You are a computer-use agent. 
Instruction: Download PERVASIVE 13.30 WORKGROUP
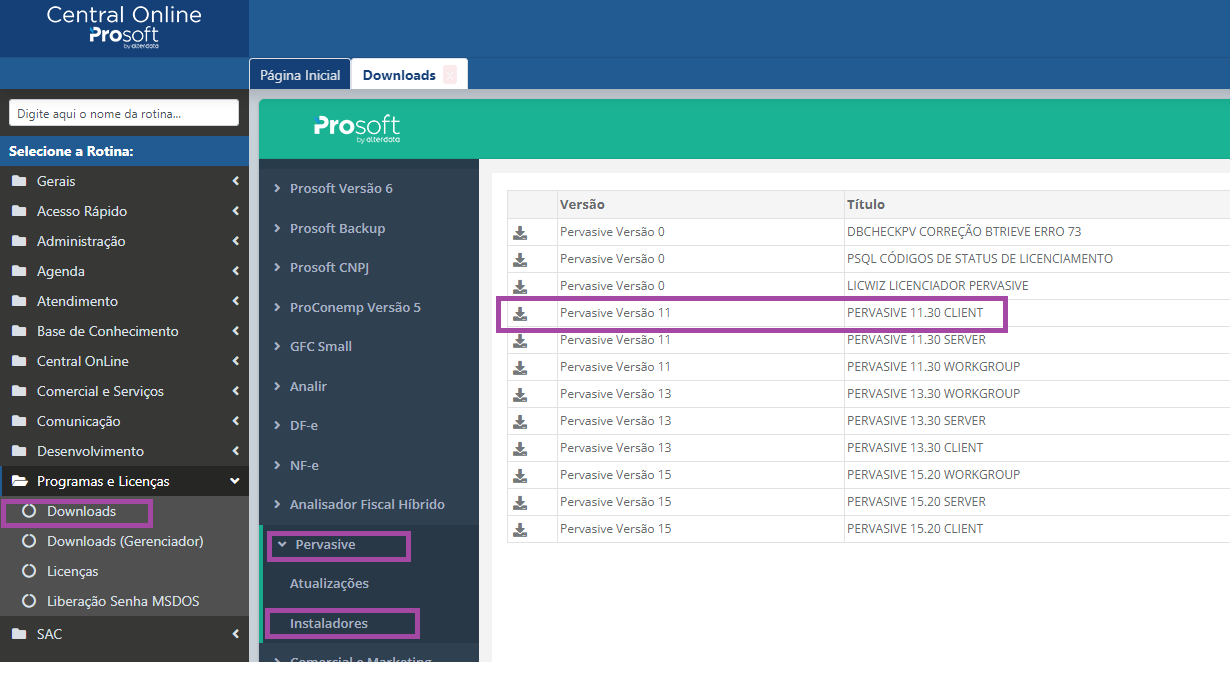point(520,394)
